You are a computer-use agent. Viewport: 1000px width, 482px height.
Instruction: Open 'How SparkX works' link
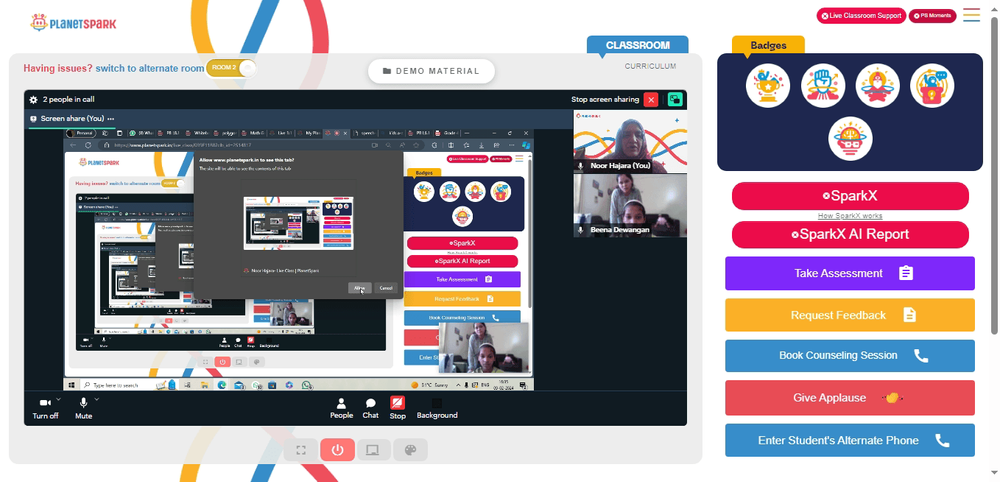[850, 216]
